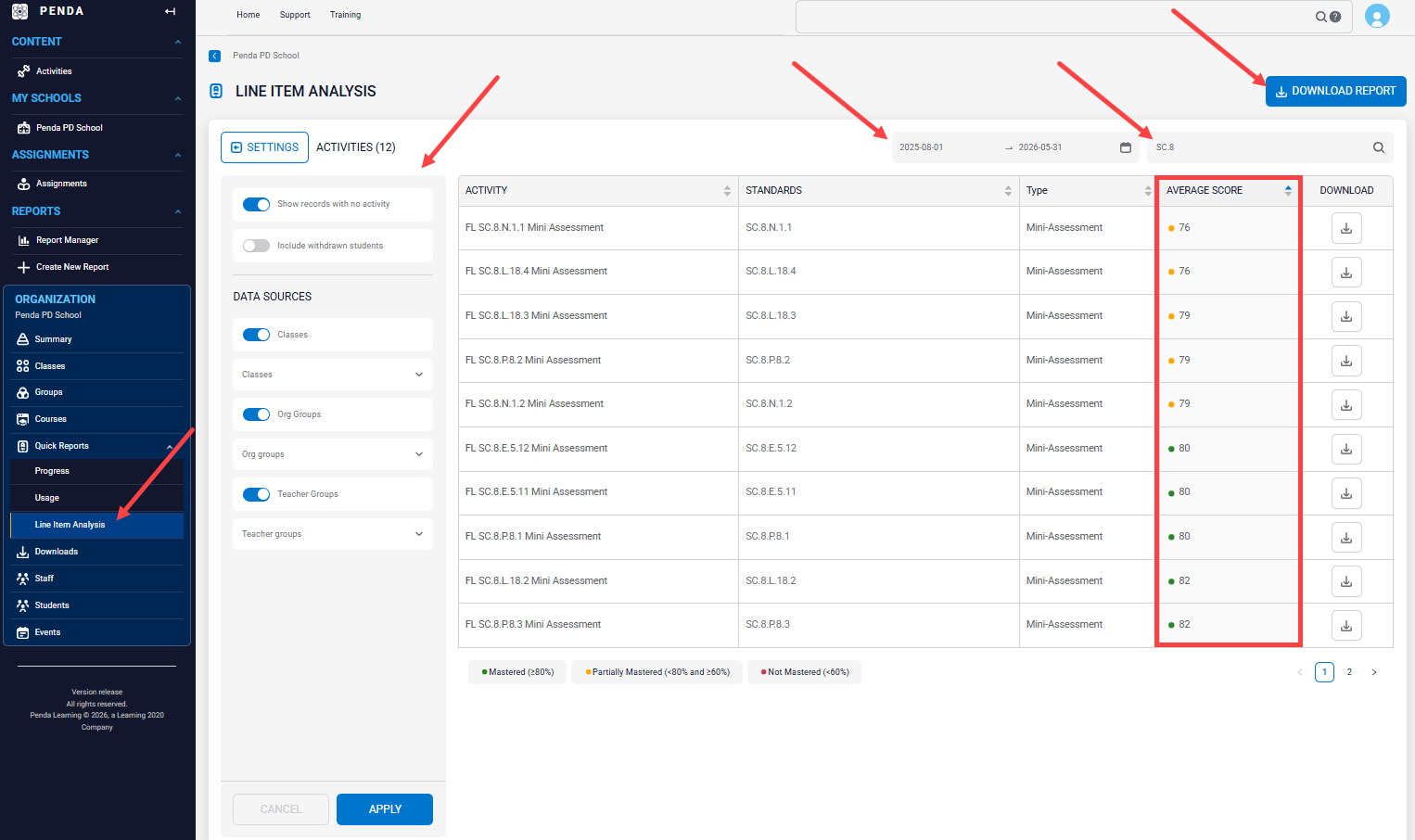
Task: Open the Teacher groups dropdown
Action: pyautogui.click(x=333, y=534)
